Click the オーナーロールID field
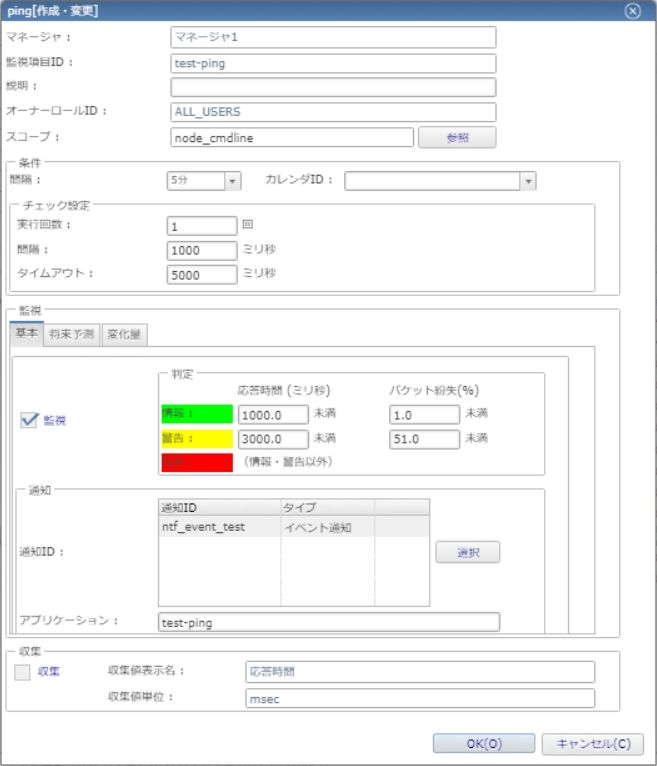The width and height of the screenshot is (657, 766). [333, 112]
